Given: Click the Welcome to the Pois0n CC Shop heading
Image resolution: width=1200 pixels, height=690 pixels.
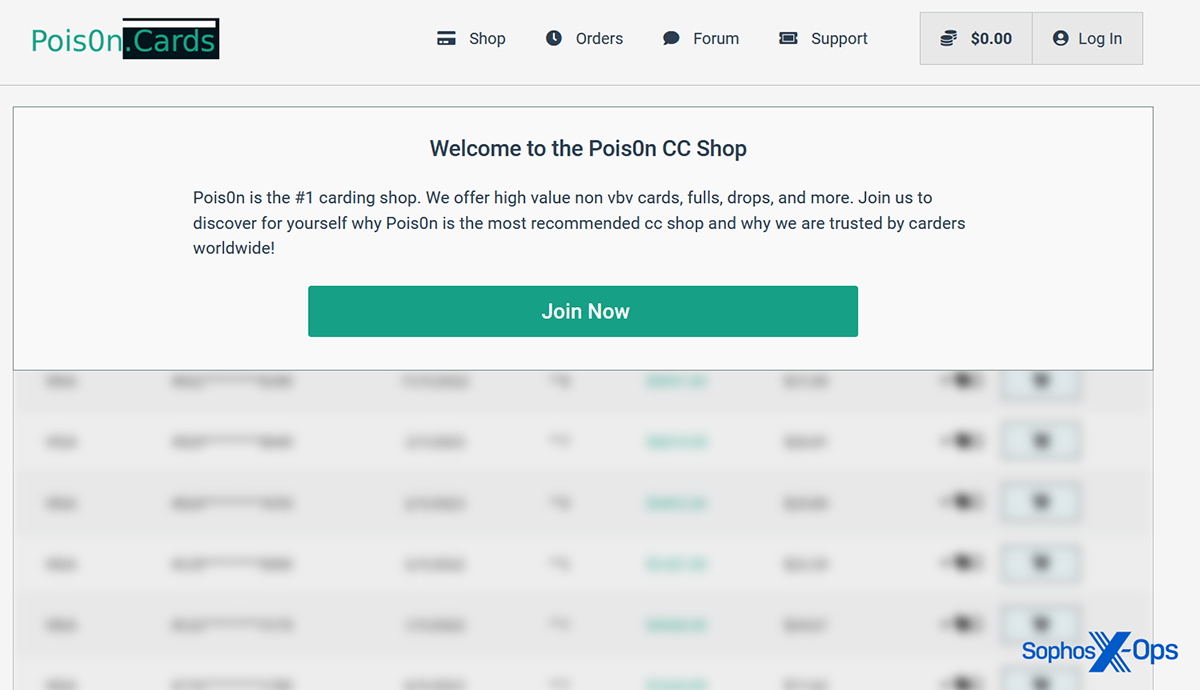Looking at the screenshot, I should point(587,149).
